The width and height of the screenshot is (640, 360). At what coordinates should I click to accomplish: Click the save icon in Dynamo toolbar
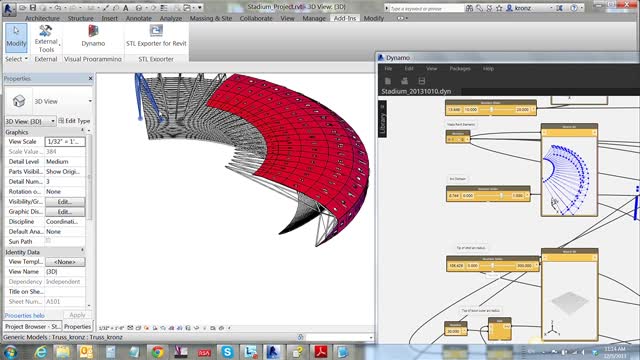click(422, 81)
